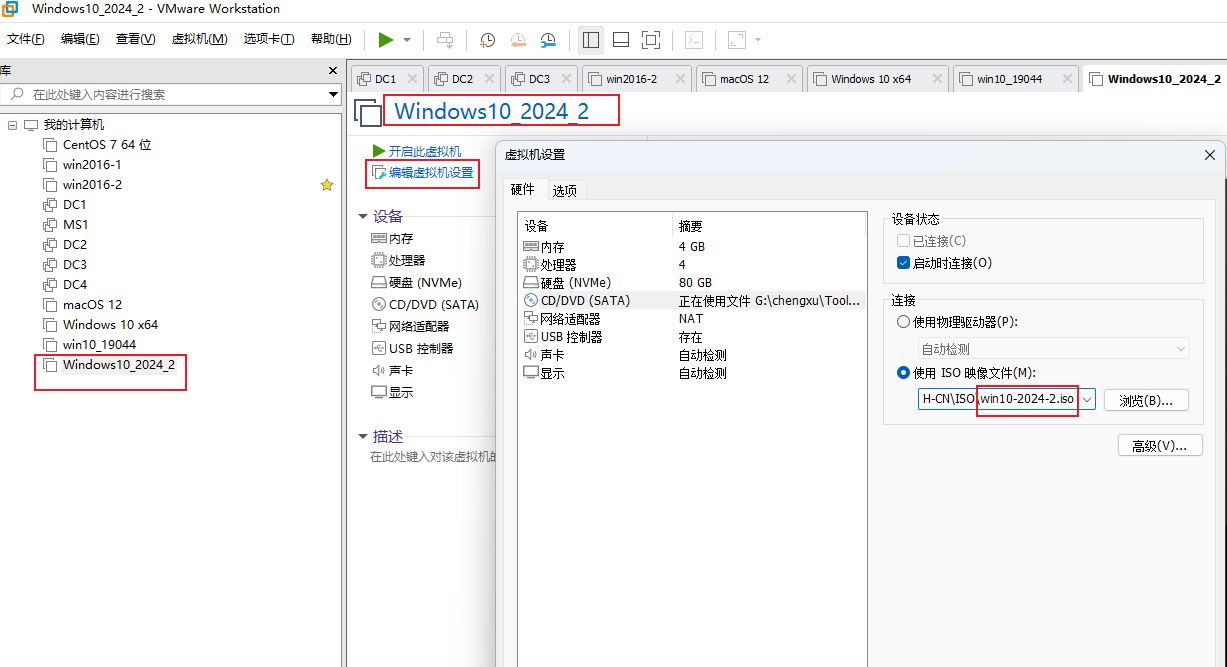Screen dimensions: 1227x667
Task: Open the snapshot manager wrench icon
Action: click(548, 40)
